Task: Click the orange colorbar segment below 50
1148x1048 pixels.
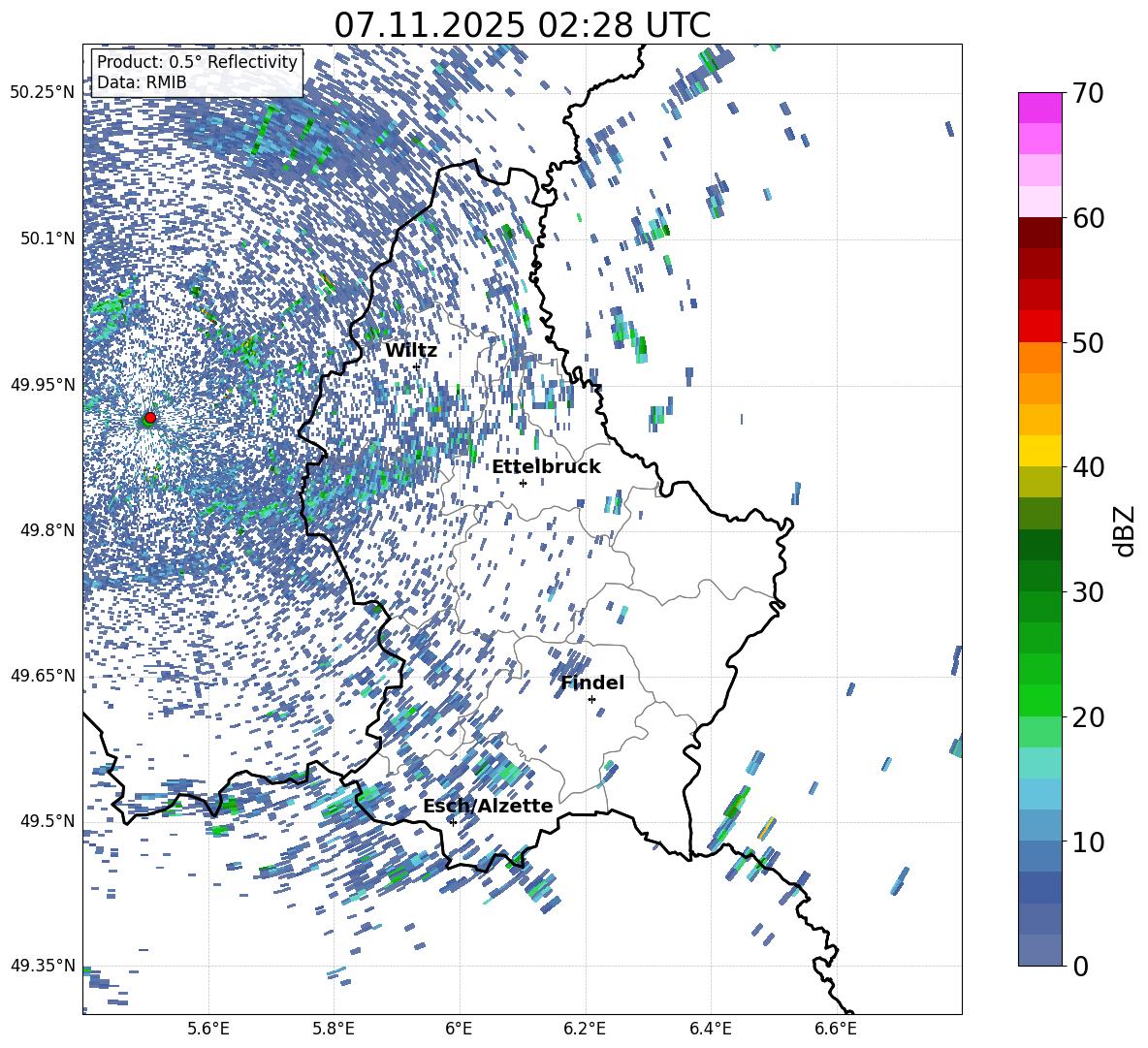Action: [x=1039, y=358]
